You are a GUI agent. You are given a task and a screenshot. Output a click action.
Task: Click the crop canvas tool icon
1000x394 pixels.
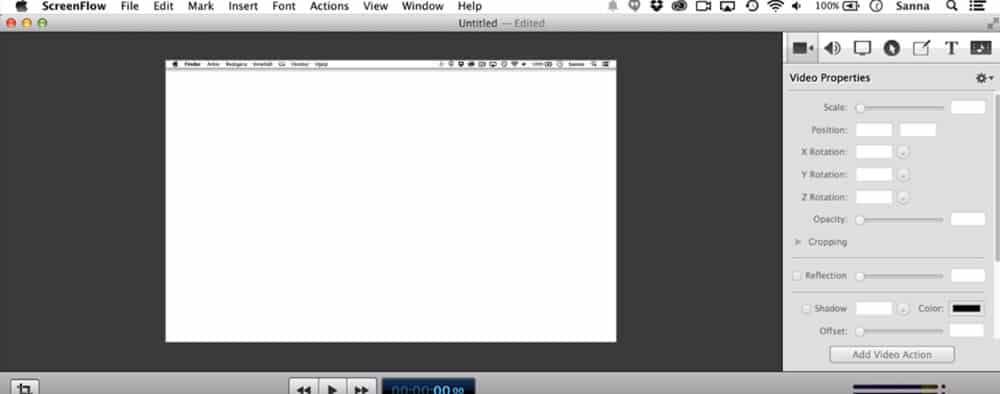coord(24,387)
